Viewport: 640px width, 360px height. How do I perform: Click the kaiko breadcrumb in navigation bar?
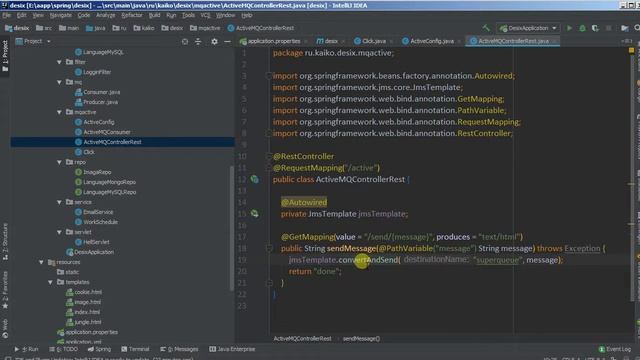click(144, 28)
